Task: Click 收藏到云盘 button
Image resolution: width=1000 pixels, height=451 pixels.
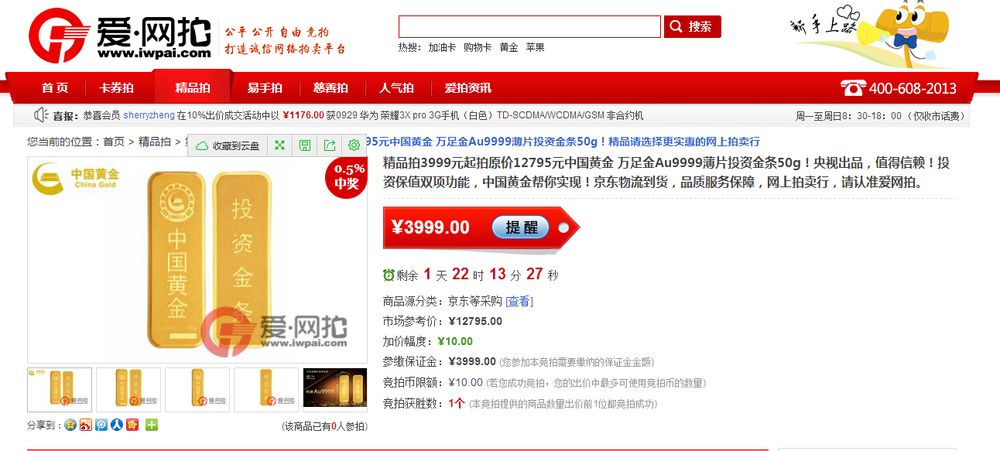Action: click(x=230, y=146)
